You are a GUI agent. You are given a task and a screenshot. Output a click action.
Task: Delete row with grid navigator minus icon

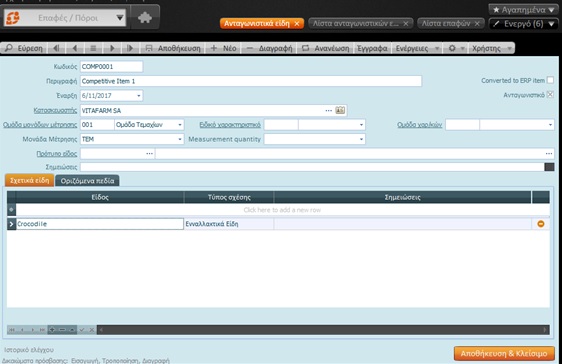[x=62, y=330]
